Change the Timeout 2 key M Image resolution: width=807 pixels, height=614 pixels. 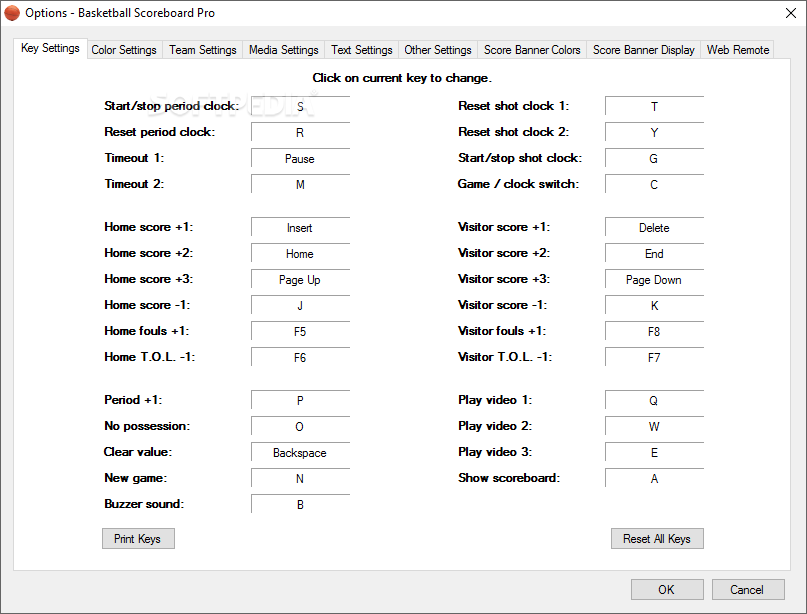pos(301,184)
